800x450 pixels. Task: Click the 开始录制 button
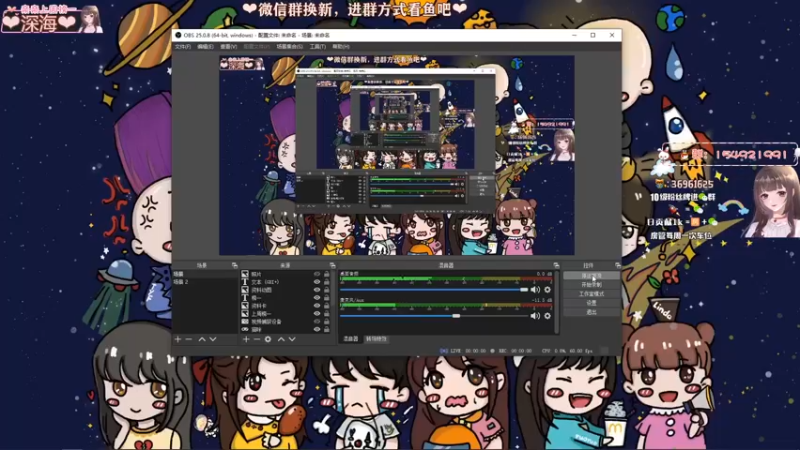(591, 285)
